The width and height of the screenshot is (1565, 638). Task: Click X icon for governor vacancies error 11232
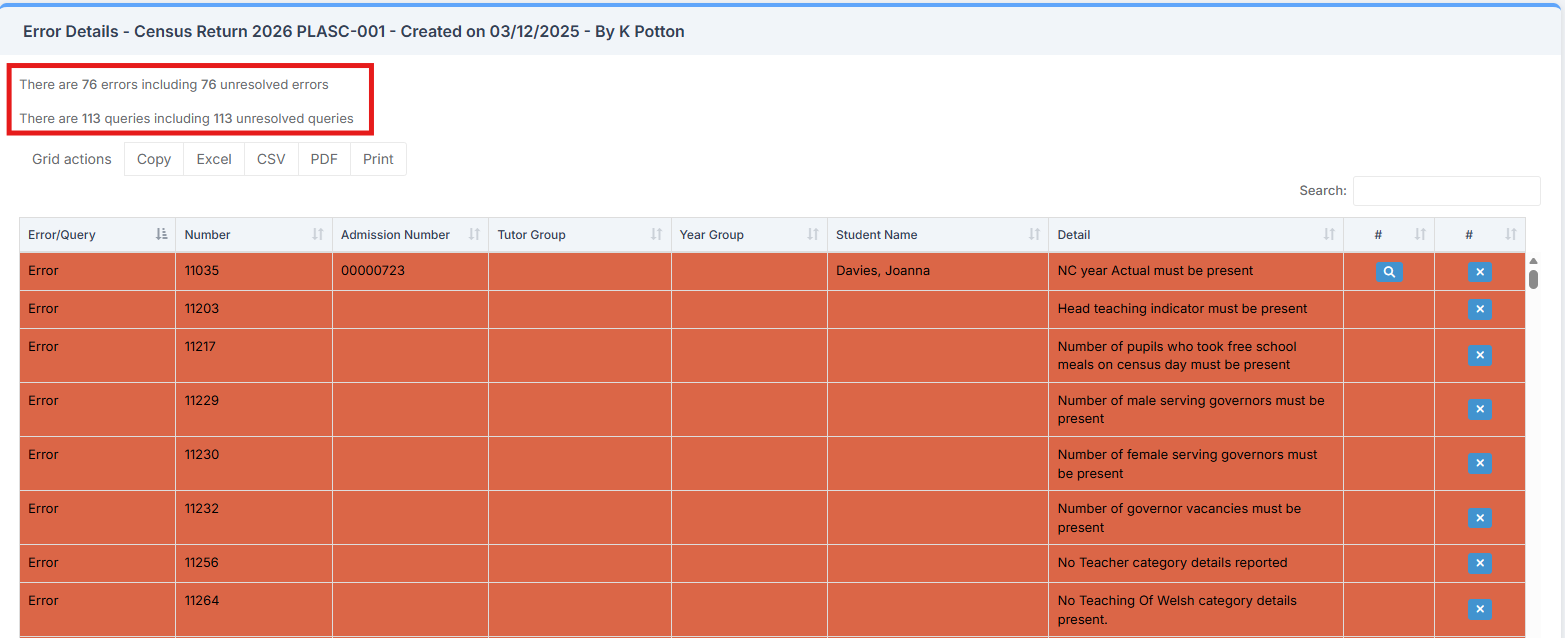point(1479,518)
